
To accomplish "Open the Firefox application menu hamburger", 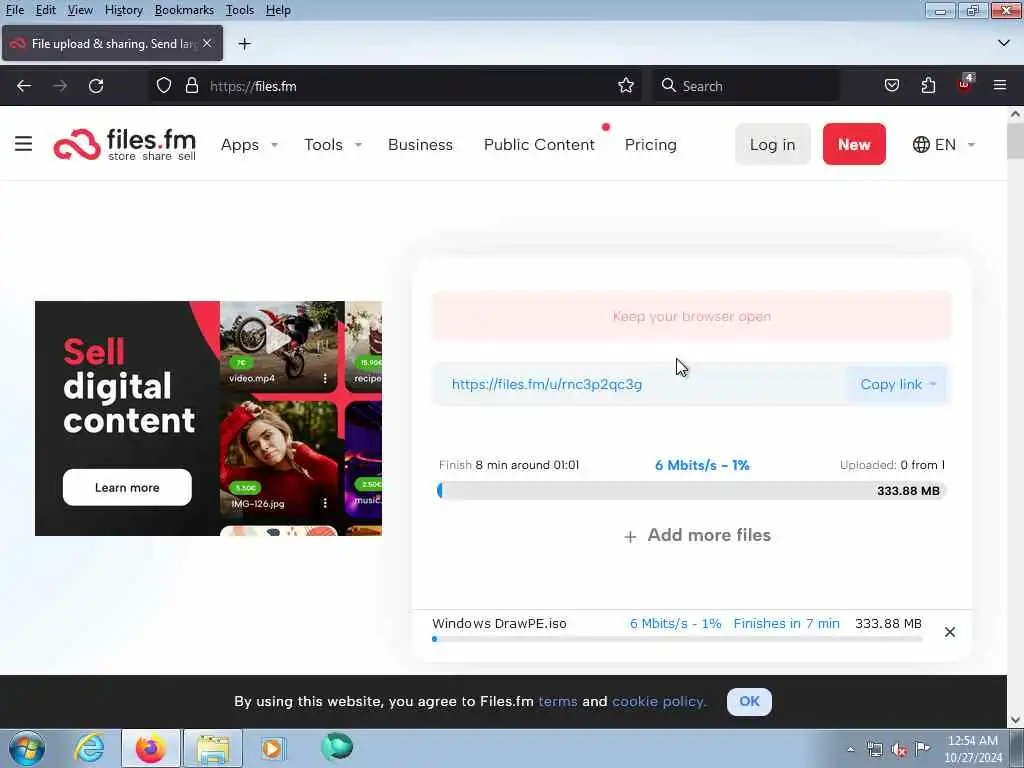I will click(x=1000, y=86).
